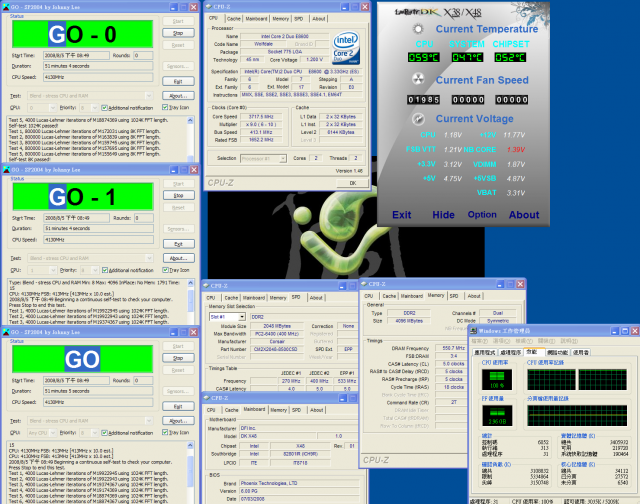This screenshot has width=640, height=504.
Task: Open the CPU dropdown in GO - 1 window
Action: (52, 270)
